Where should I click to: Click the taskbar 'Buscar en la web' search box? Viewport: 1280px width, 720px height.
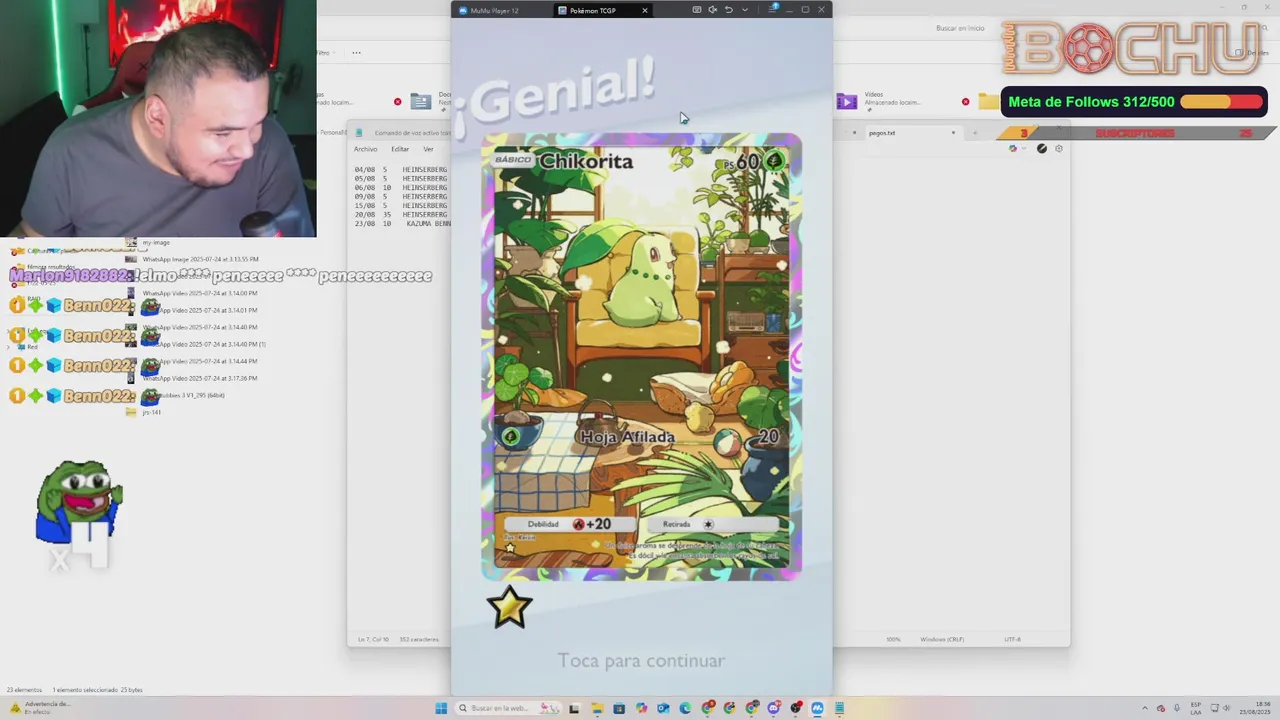508,708
